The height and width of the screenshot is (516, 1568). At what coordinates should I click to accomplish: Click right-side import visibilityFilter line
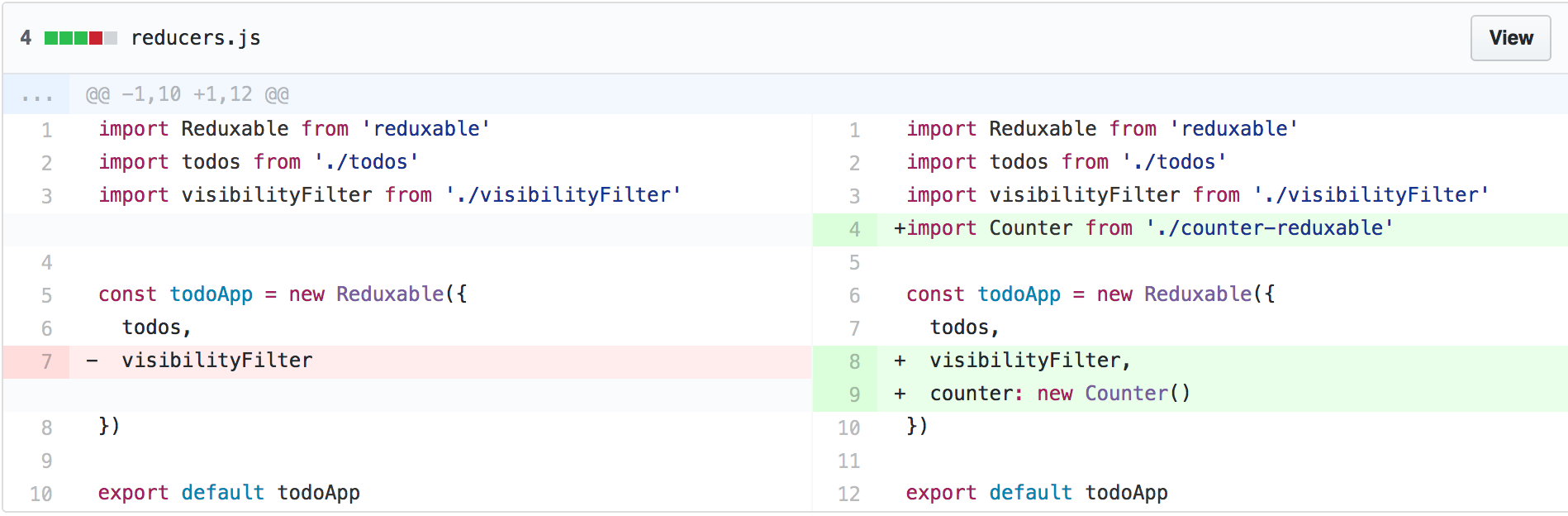pos(1198,195)
